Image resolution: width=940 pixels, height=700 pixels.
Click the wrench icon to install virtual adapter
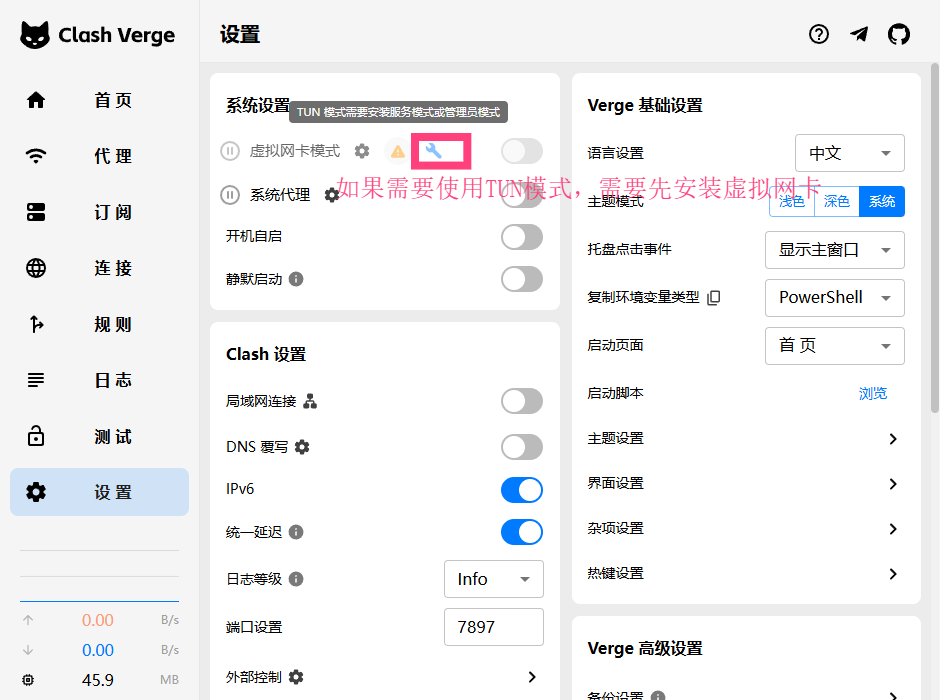click(441, 150)
